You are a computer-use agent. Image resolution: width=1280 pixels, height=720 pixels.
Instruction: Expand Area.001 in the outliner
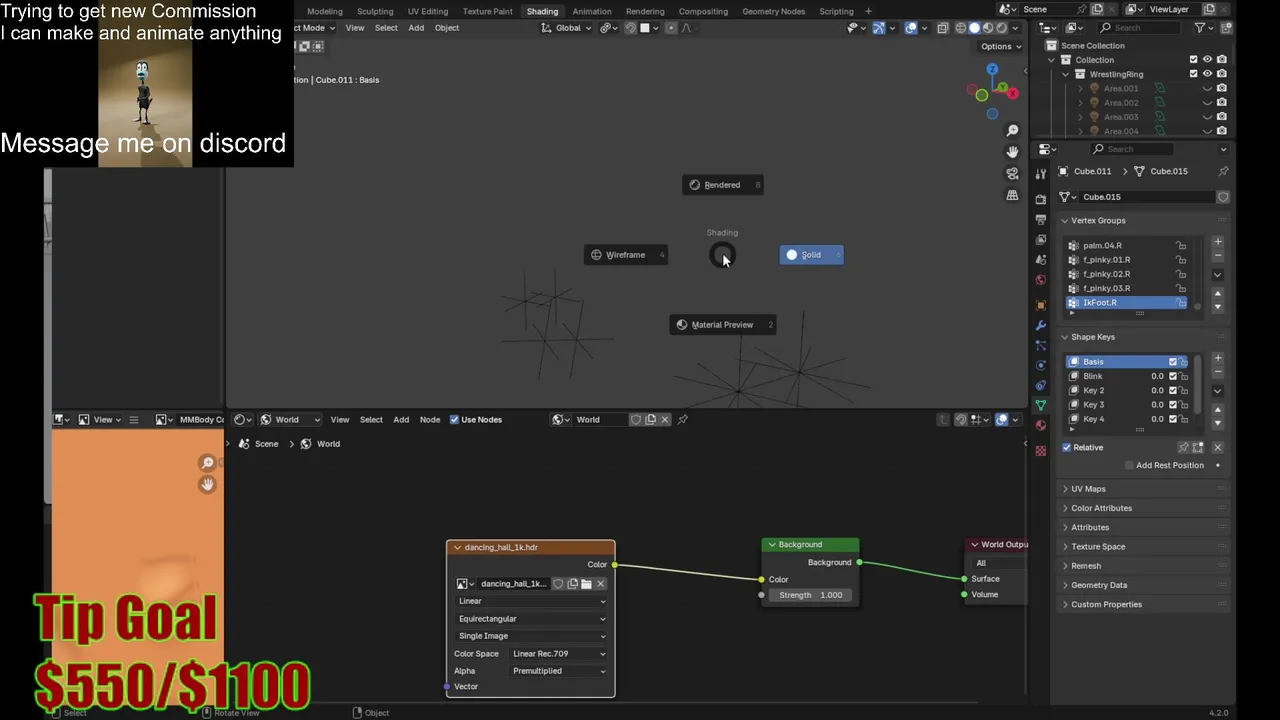click(x=1080, y=89)
